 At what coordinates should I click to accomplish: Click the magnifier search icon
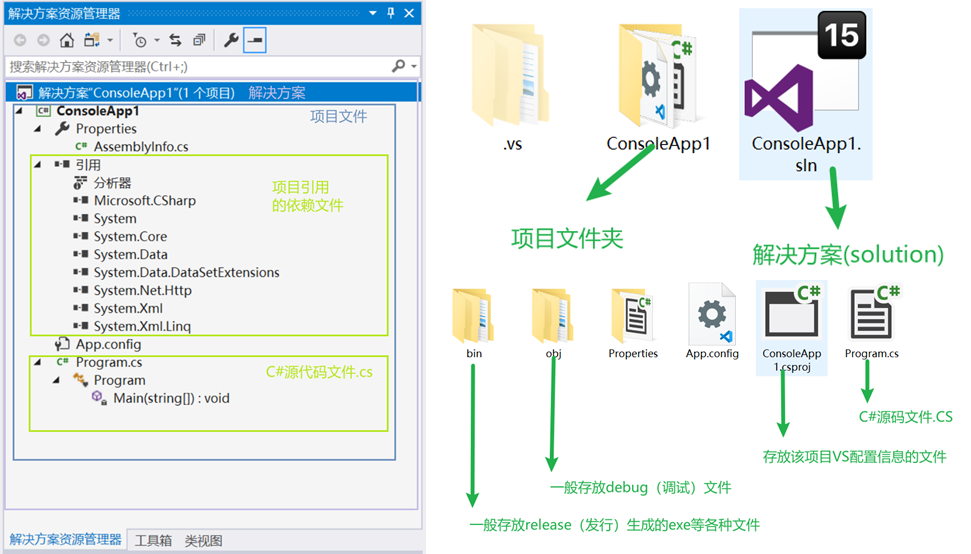click(399, 66)
